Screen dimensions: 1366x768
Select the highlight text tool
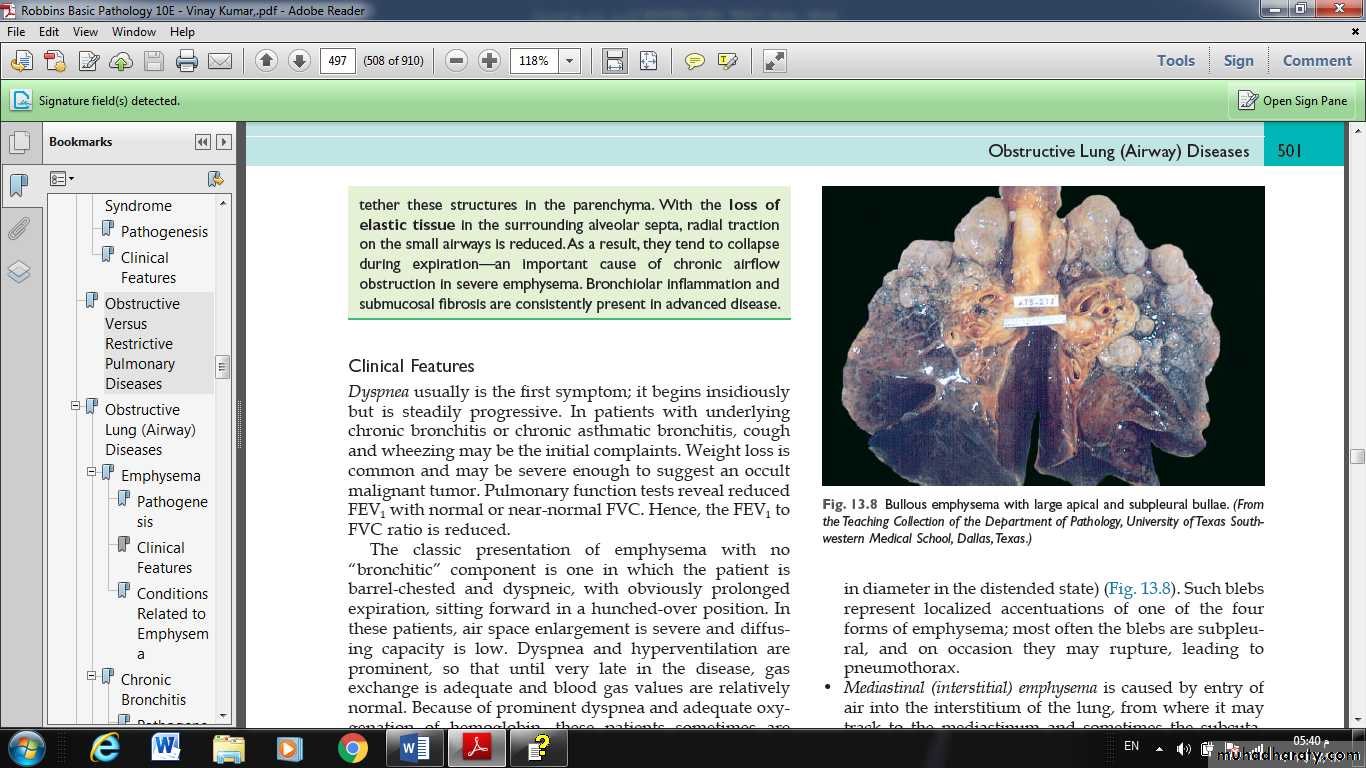click(x=728, y=61)
